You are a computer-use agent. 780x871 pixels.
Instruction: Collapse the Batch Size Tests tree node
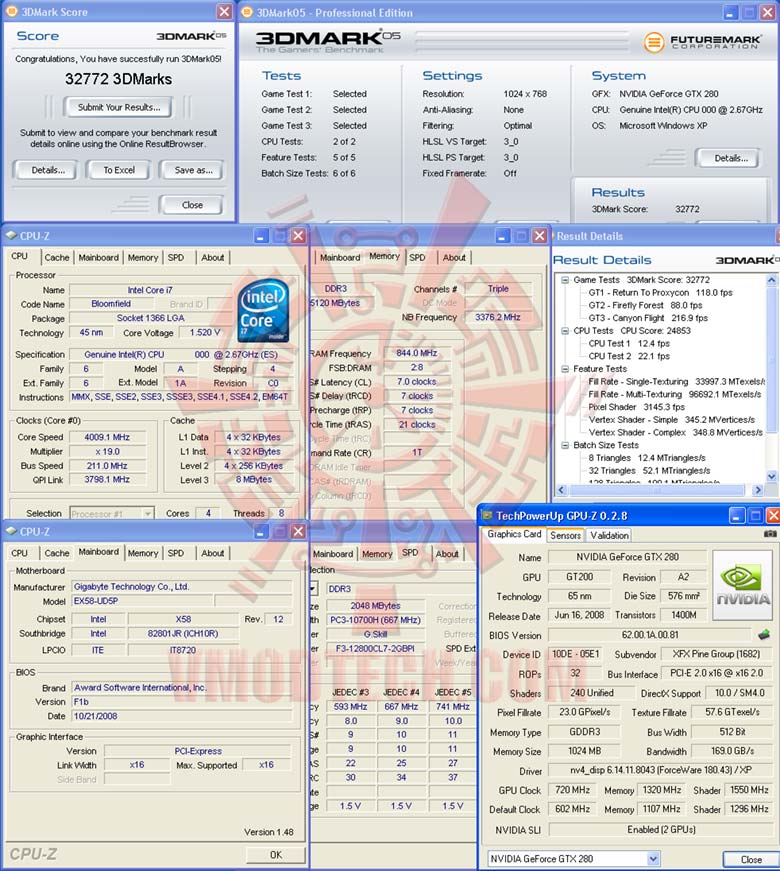coord(565,445)
